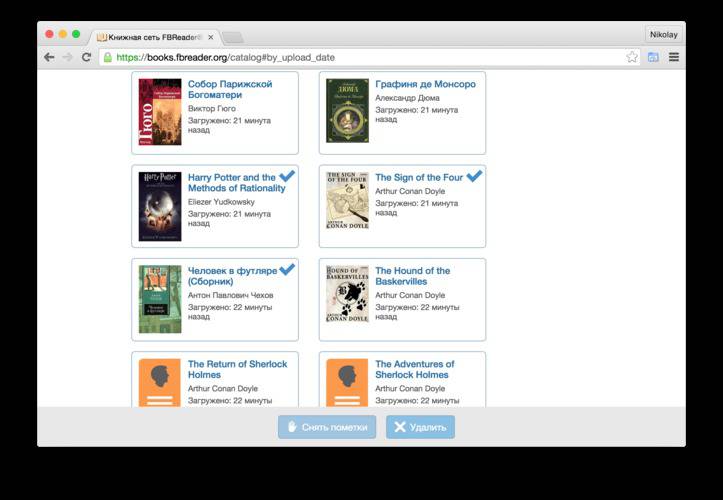Click upload time text under Графиня де Монсоро
The image size is (723, 500).
[416, 114]
